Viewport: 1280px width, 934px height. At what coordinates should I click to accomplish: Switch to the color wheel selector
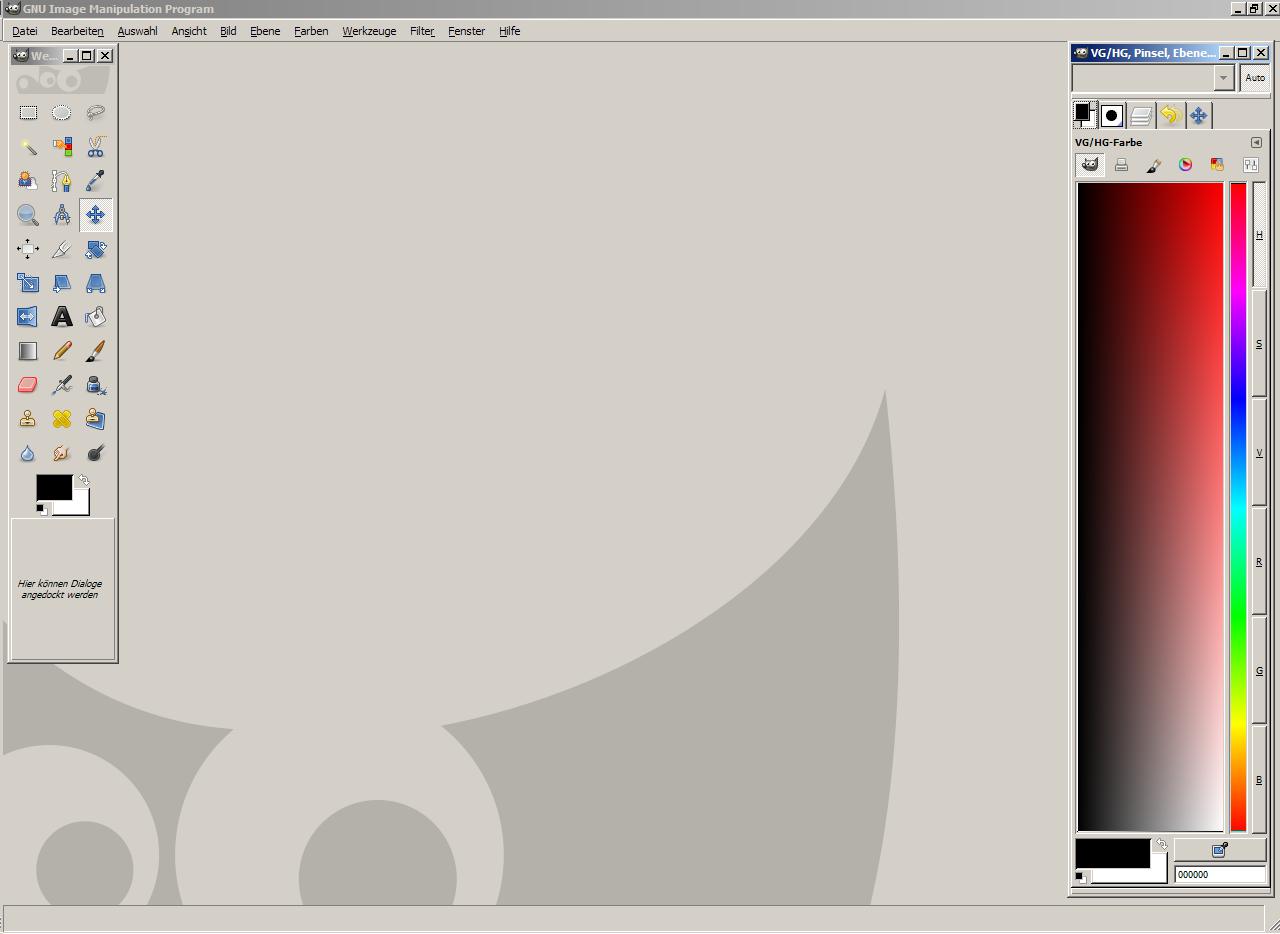pos(1185,165)
